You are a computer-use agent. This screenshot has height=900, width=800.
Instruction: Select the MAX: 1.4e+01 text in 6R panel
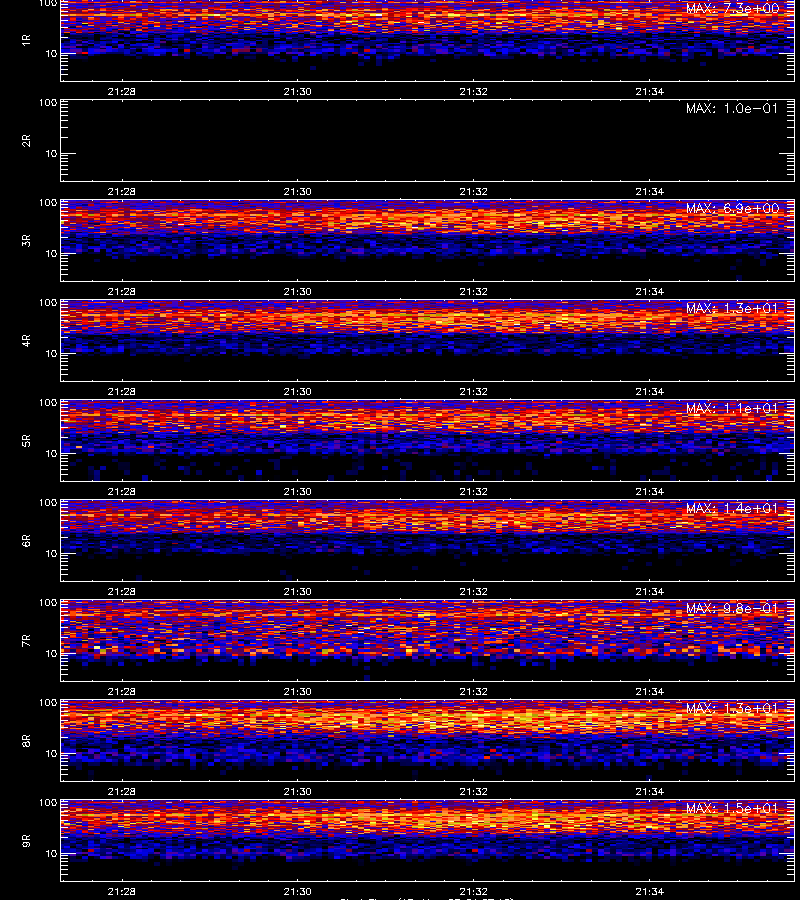732,508
